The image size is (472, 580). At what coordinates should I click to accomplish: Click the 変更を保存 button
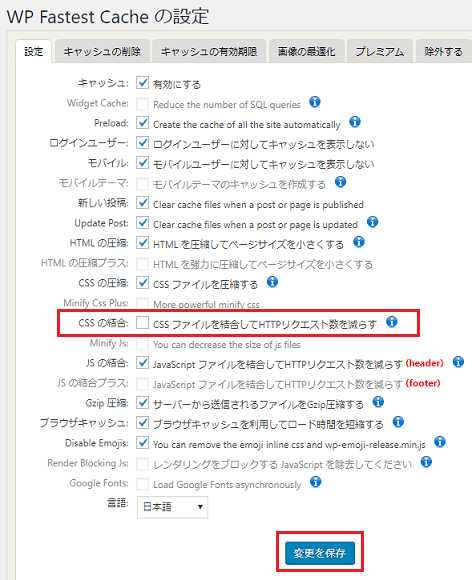click(320, 553)
